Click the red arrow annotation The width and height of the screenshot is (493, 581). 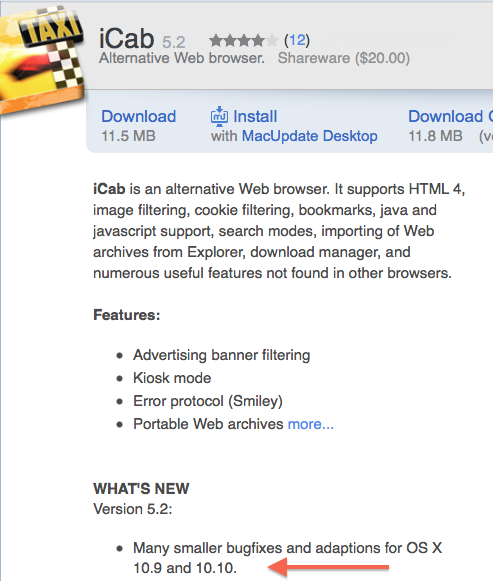(328, 567)
